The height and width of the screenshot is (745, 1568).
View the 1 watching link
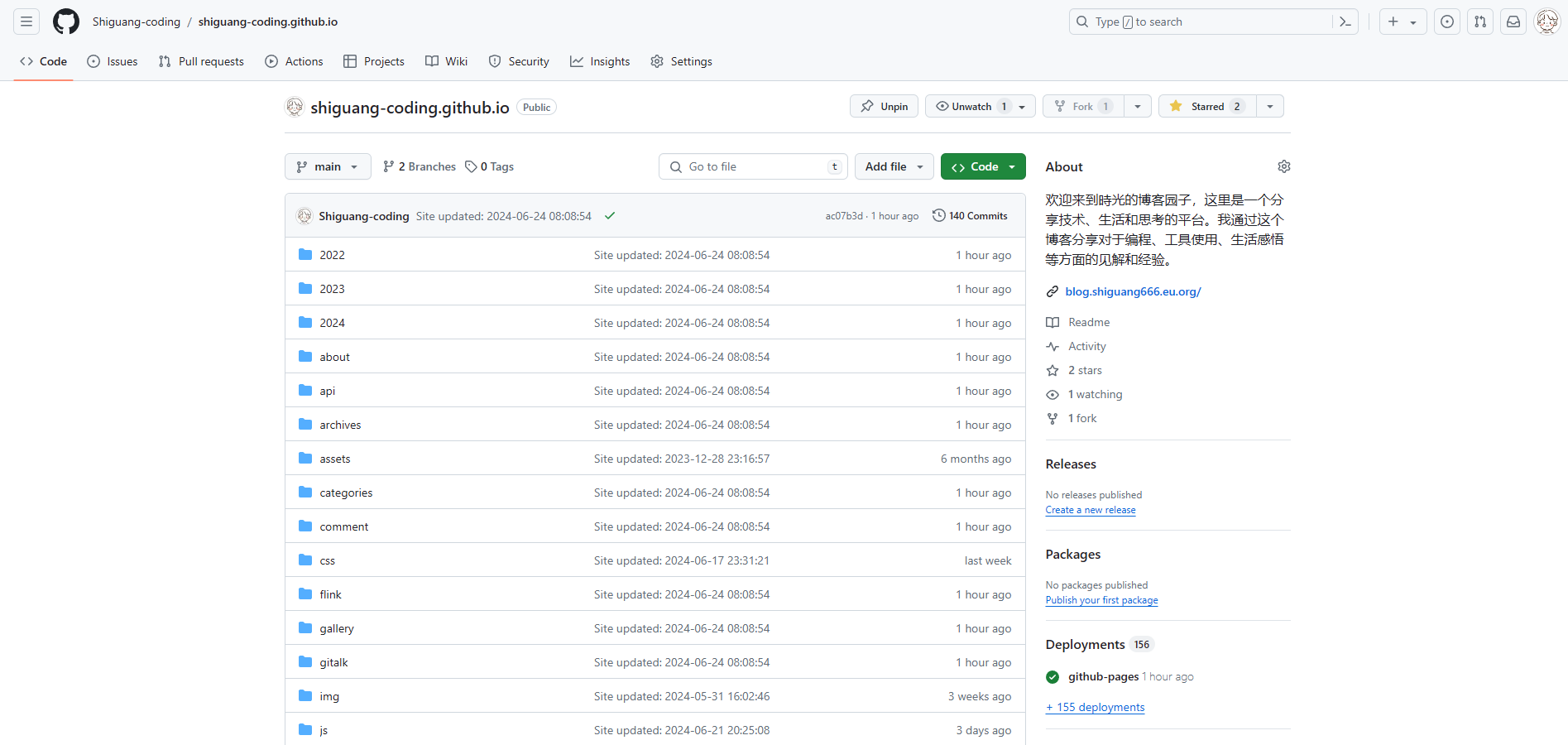(x=1095, y=394)
